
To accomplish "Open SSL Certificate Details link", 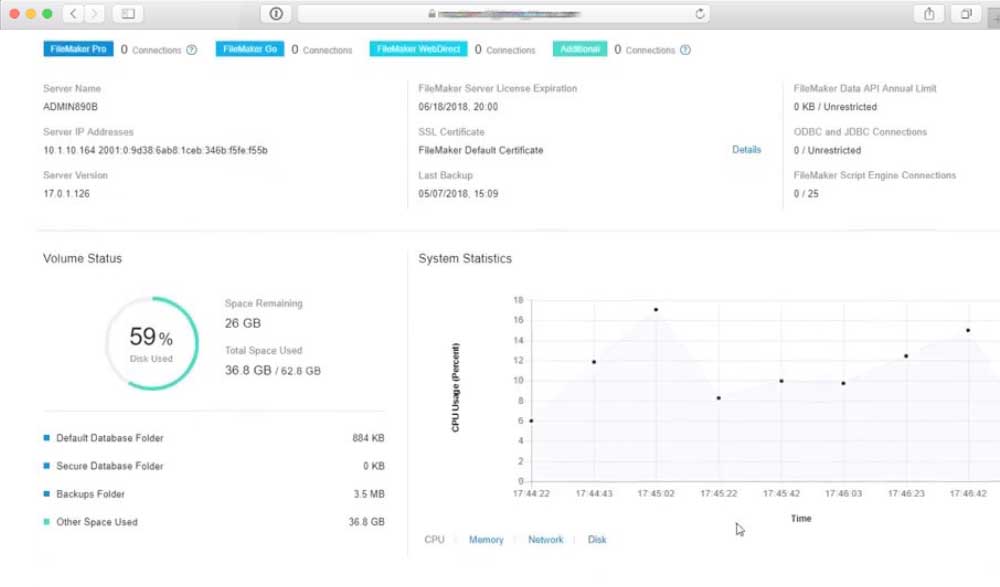I will click(746, 149).
